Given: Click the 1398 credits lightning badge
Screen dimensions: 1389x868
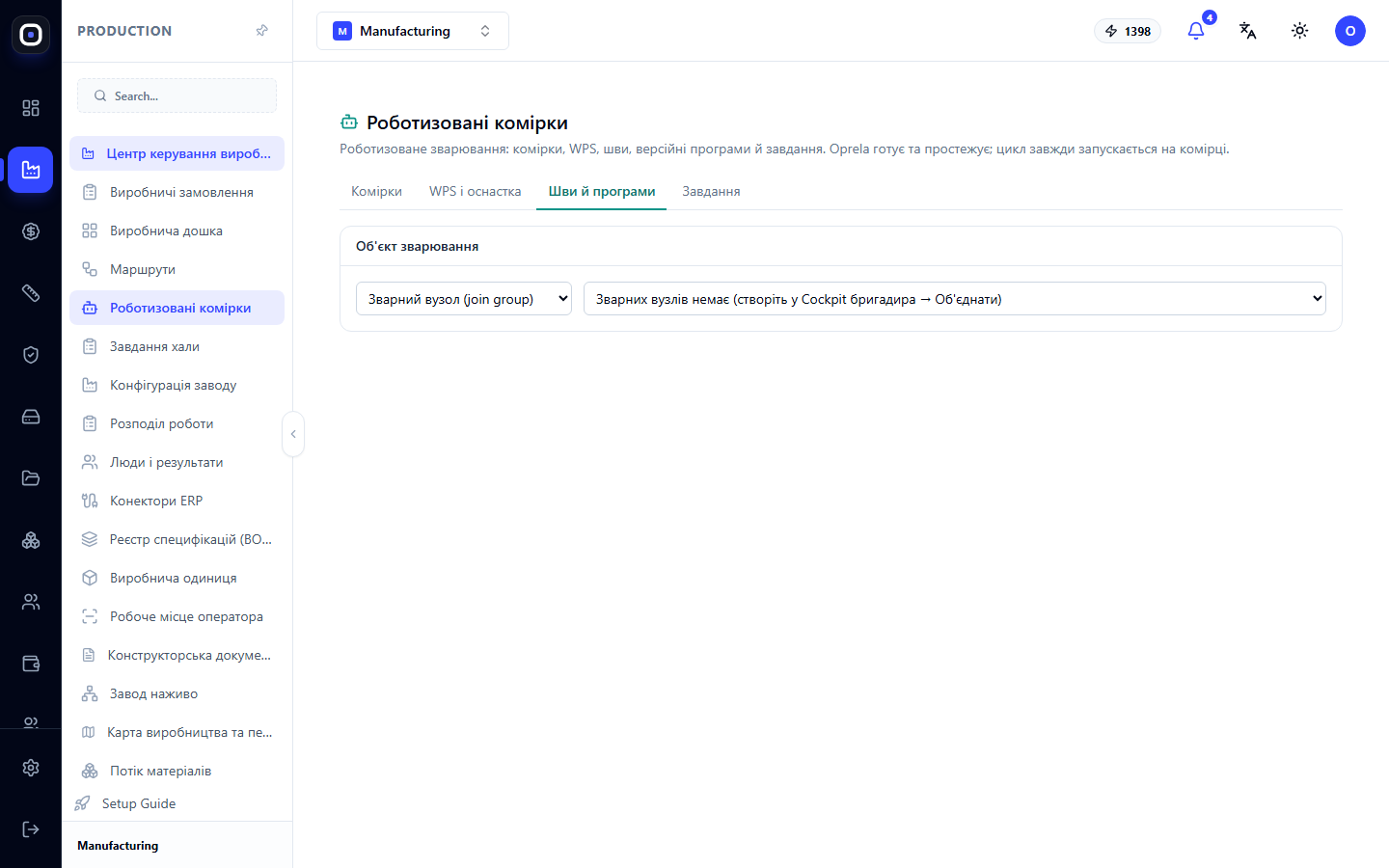Looking at the screenshot, I should 1128,31.
